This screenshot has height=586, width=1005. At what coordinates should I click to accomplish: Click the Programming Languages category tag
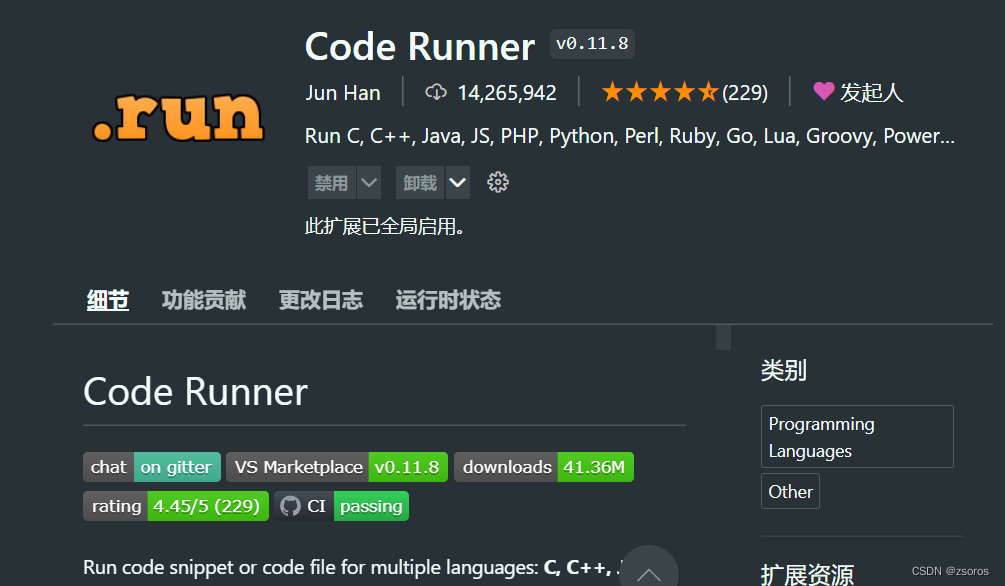point(857,437)
